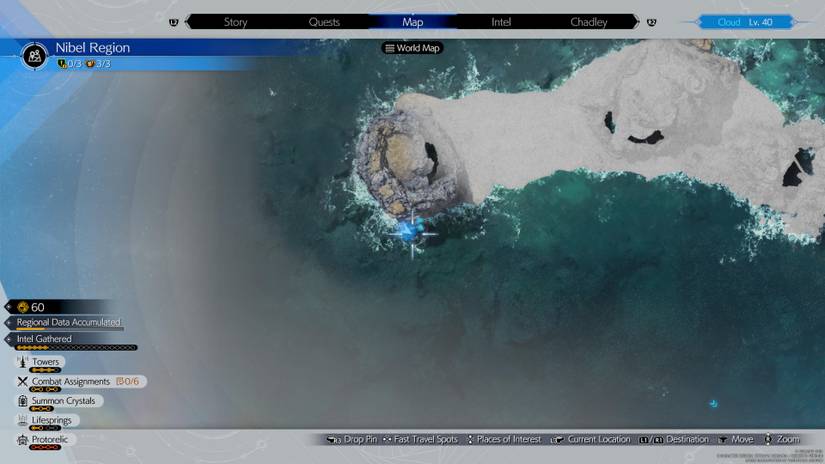Click the Combat Assignments crossed swords icon
This screenshot has width=825, height=464.
click(22, 381)
